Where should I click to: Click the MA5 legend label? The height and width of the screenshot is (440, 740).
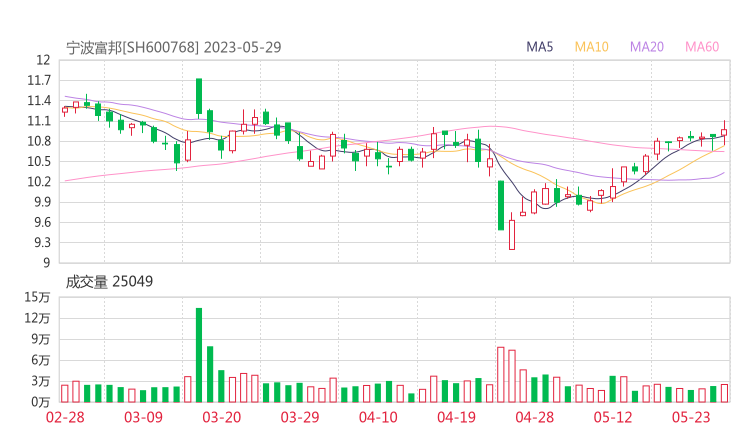(x=539, y=47)
